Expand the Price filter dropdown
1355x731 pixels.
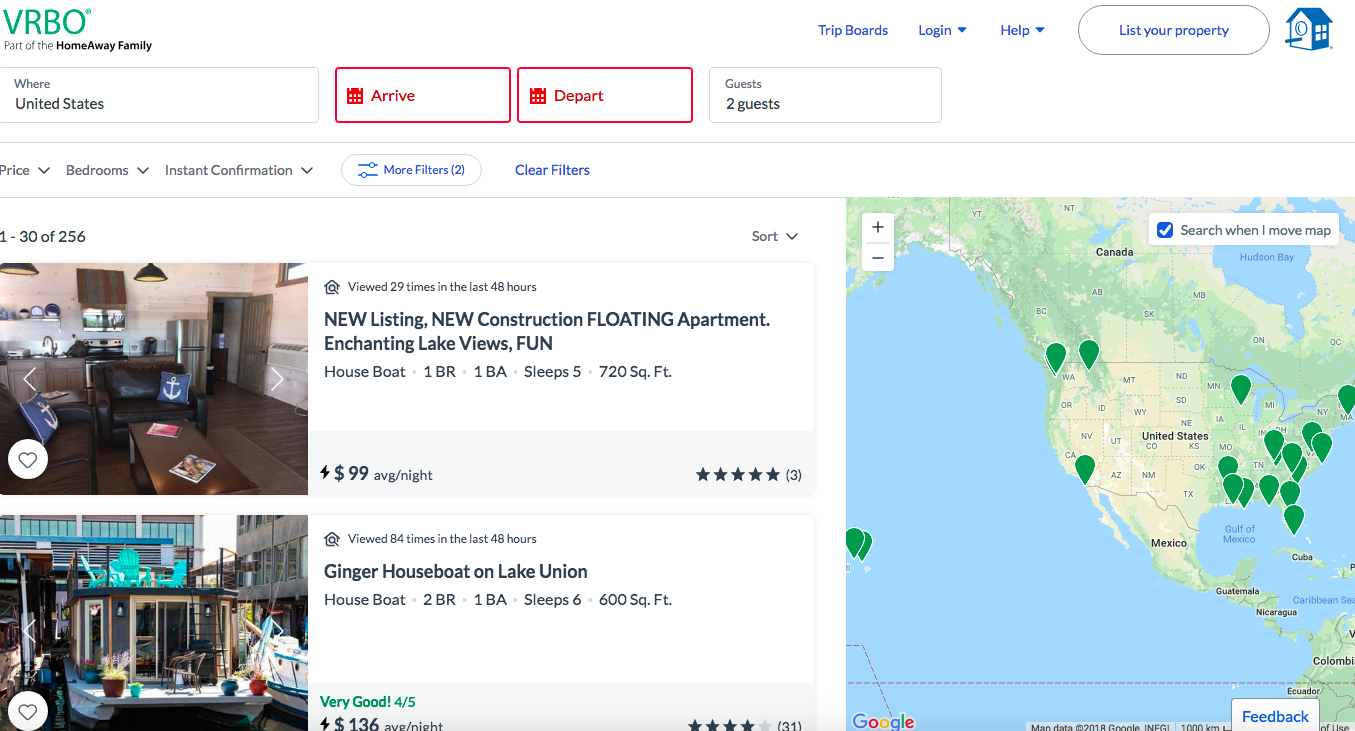pyautogui.click(x=25, y=170)
